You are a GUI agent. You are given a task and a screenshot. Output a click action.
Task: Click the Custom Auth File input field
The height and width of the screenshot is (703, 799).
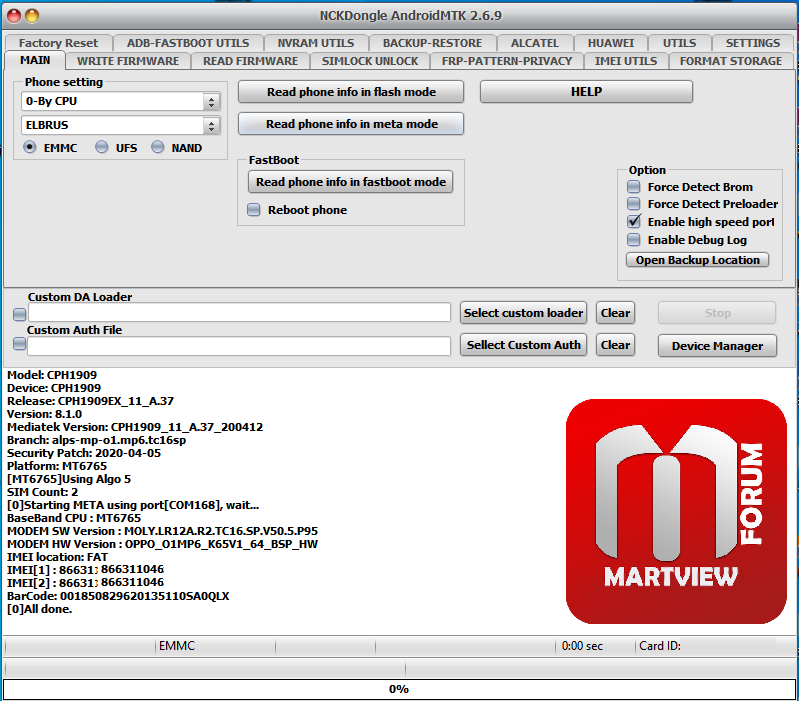click(239, 346)
